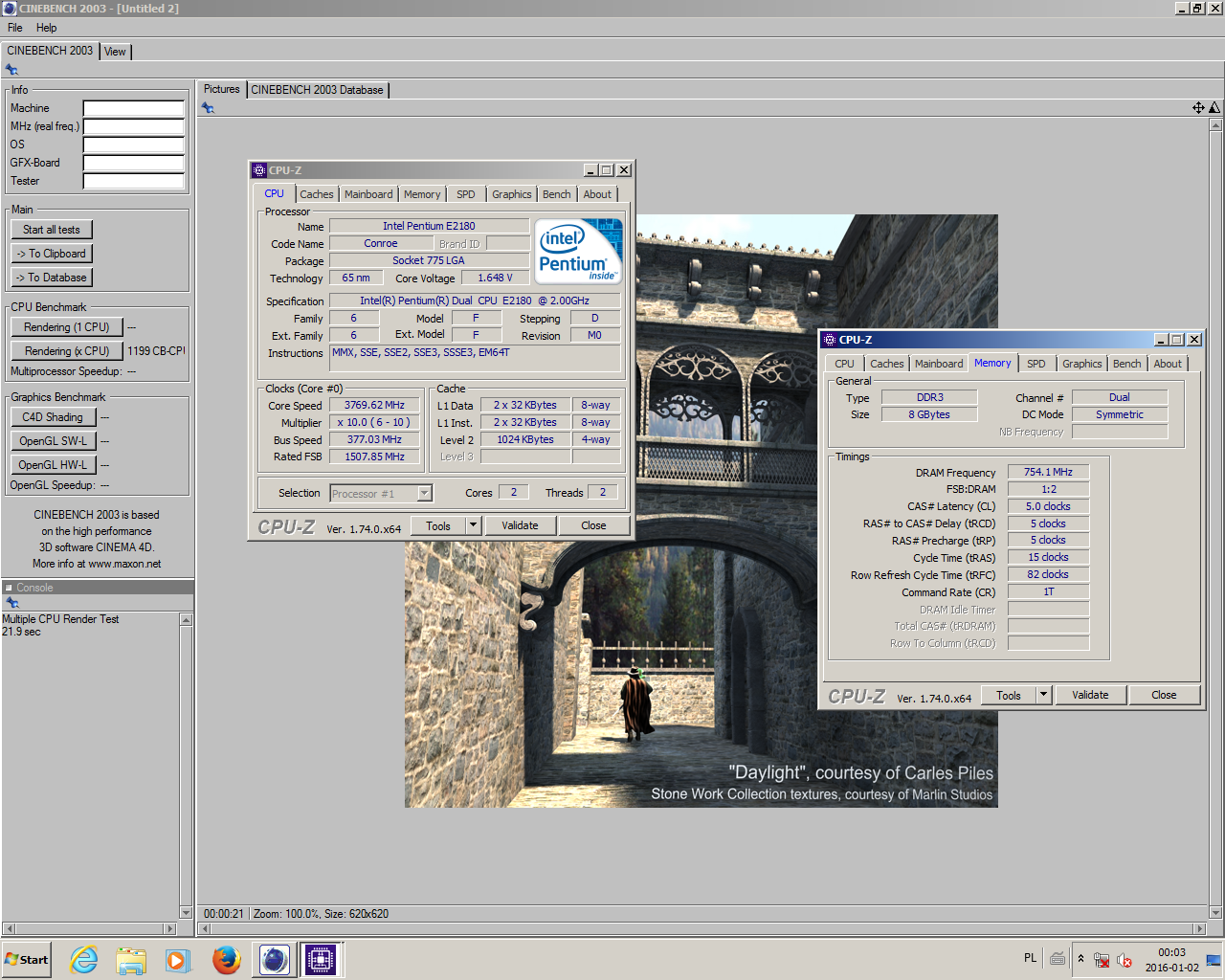Expand Tools dropdown arrow in the left CPU-Z window
Image resolution: width=1225 pixels, height=980 pixels.
(473, 525)
